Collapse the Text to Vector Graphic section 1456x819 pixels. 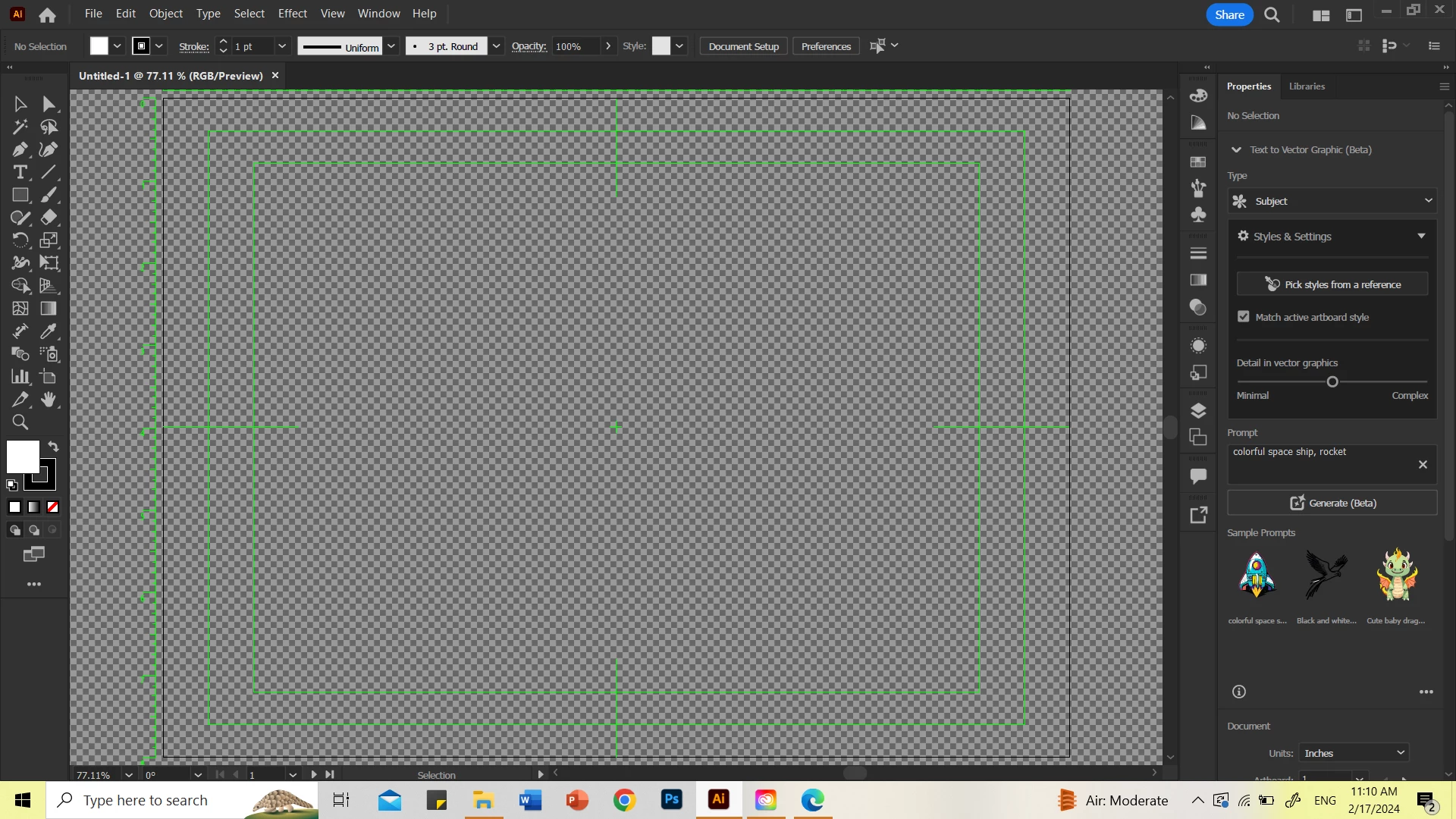click(x=1236, y=150)
